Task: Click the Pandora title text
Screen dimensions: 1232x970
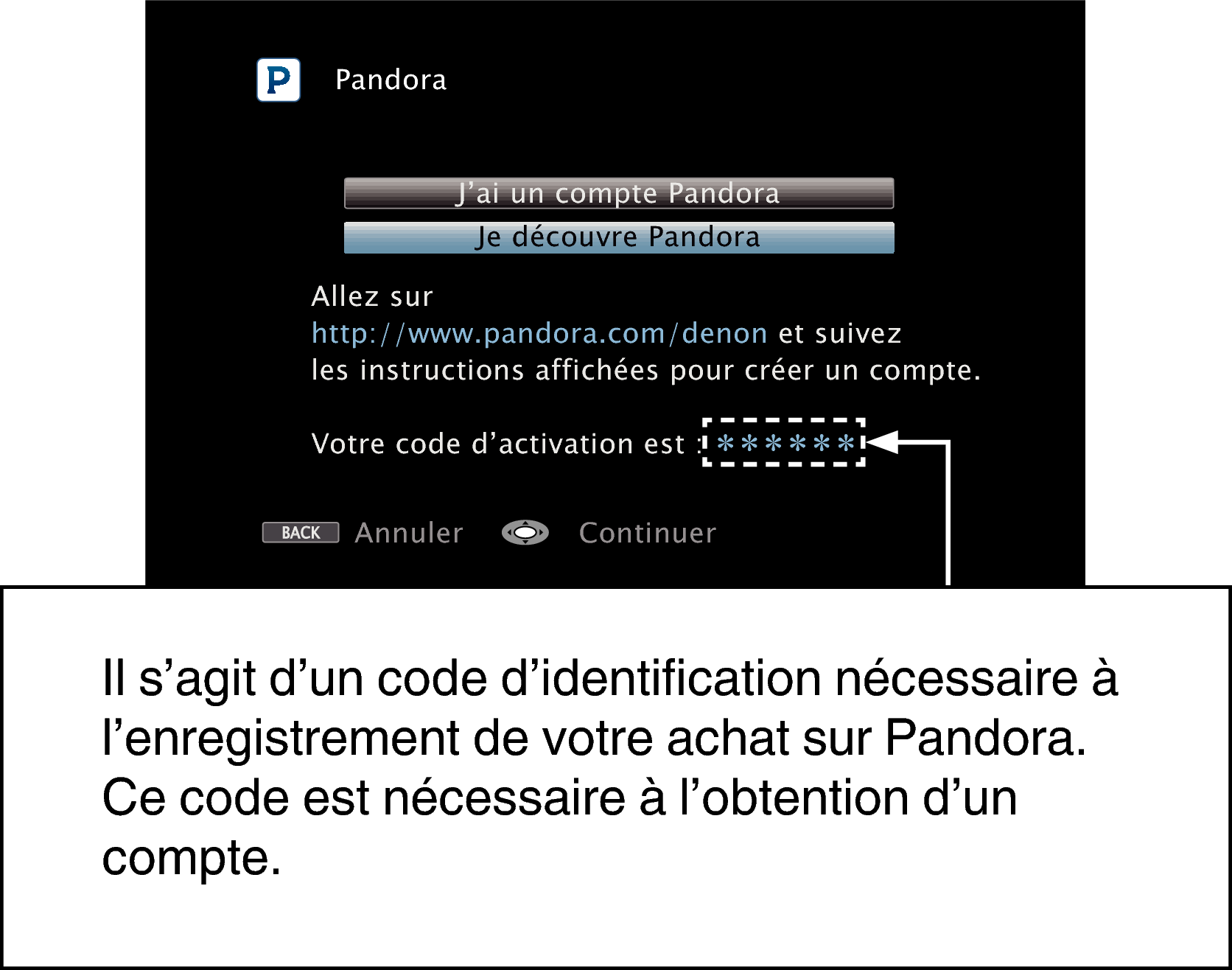Action: pos(391,80)
